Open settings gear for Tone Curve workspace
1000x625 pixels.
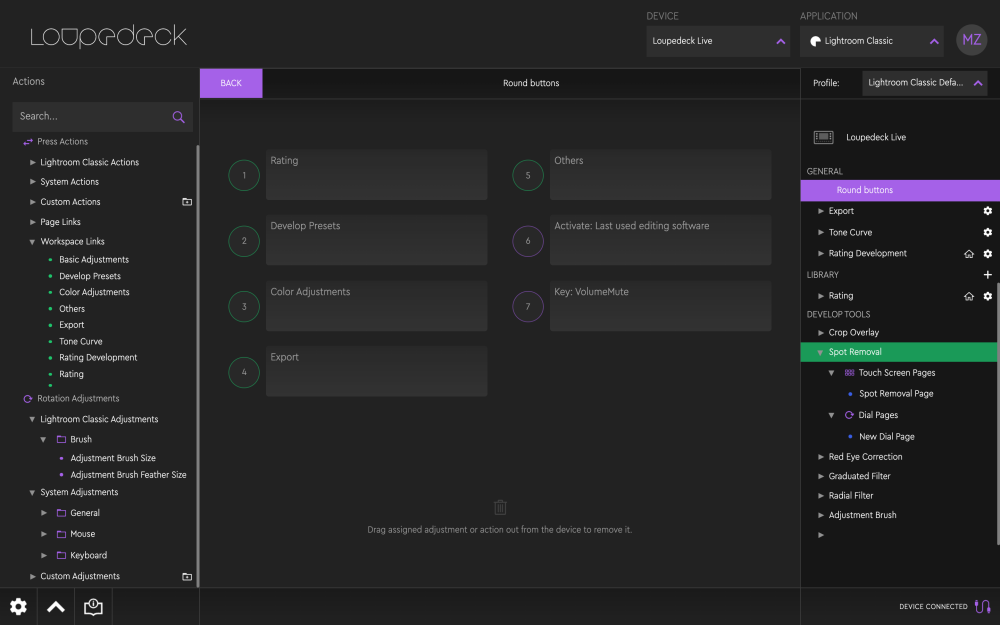click(987, 232)
